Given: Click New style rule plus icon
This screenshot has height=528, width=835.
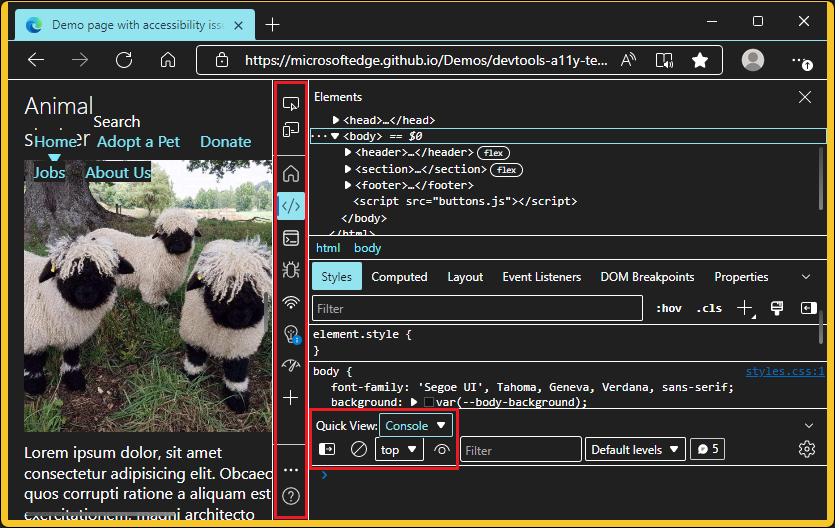Looking at the screenshot, I should click(744, 308).
